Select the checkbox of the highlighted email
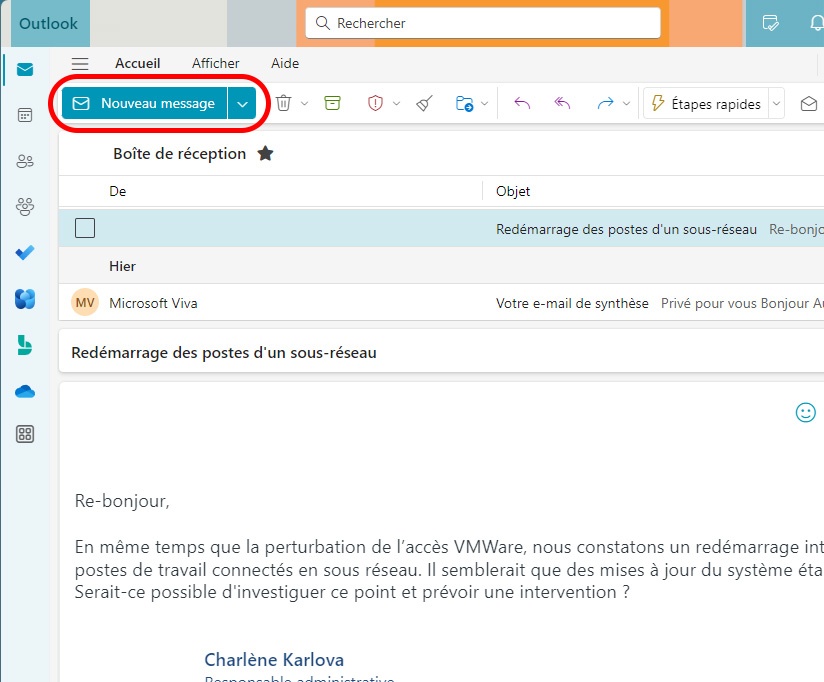The image size is (824, 682). tap(85, 228)
